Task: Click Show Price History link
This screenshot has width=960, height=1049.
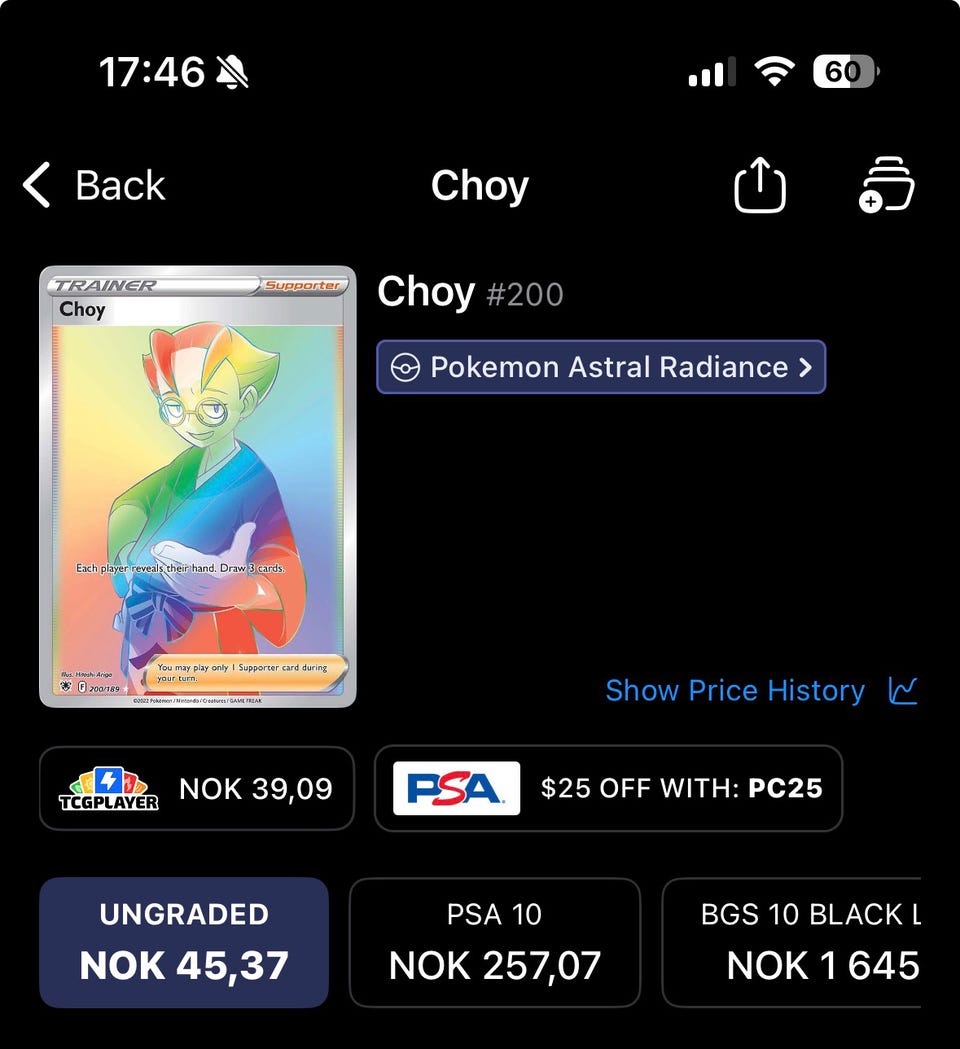Action: tap(735, 690)
